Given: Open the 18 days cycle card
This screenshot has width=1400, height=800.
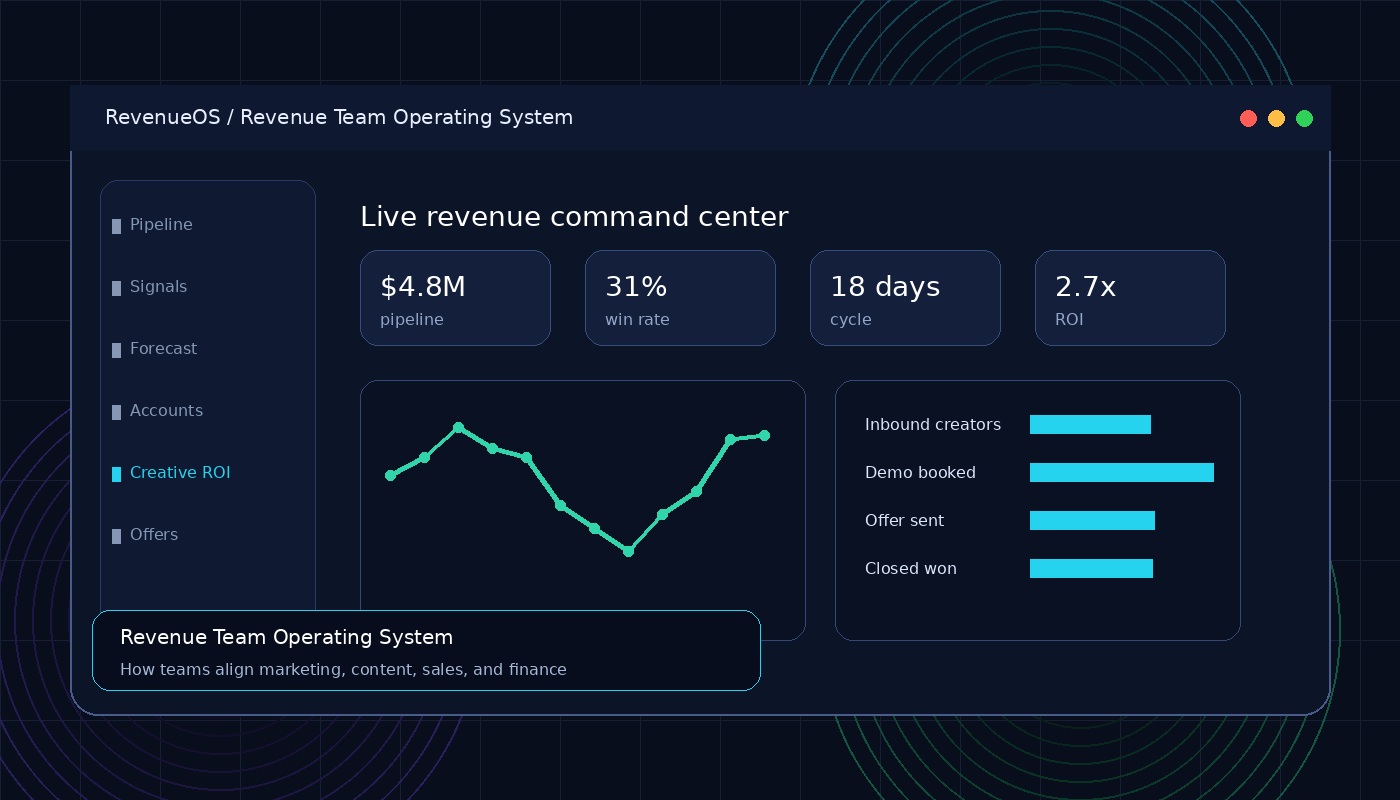Looking at the screenshot, I should [x=905, y=298].
